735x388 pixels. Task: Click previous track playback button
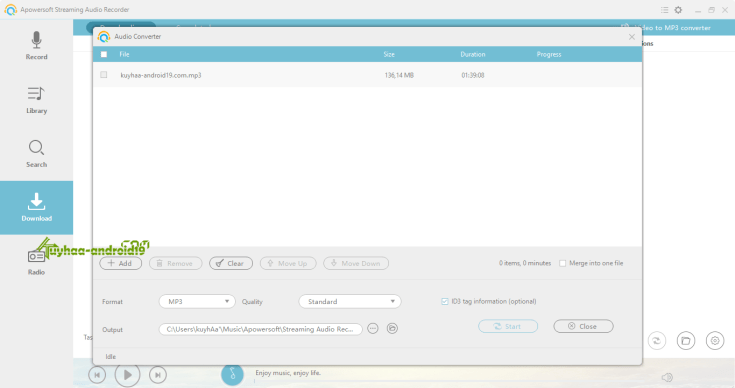pos(97,375)
